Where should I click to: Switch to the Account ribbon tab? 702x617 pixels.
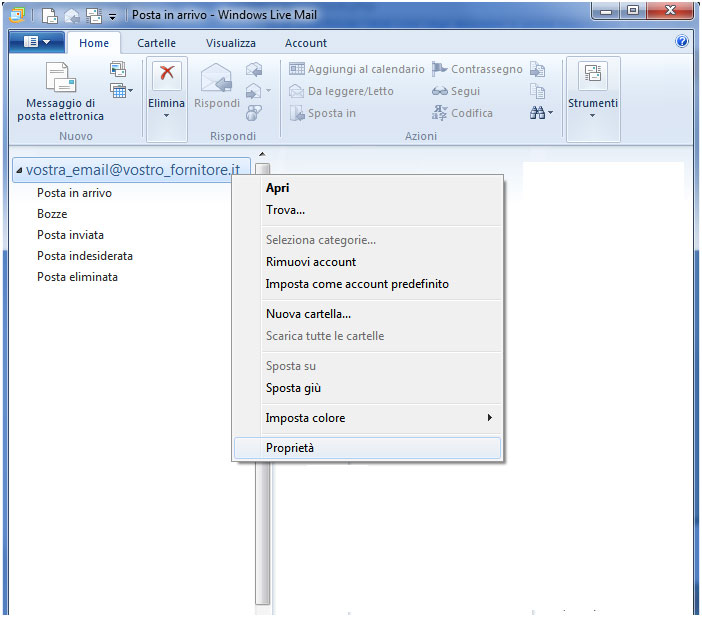click(306, 43)
